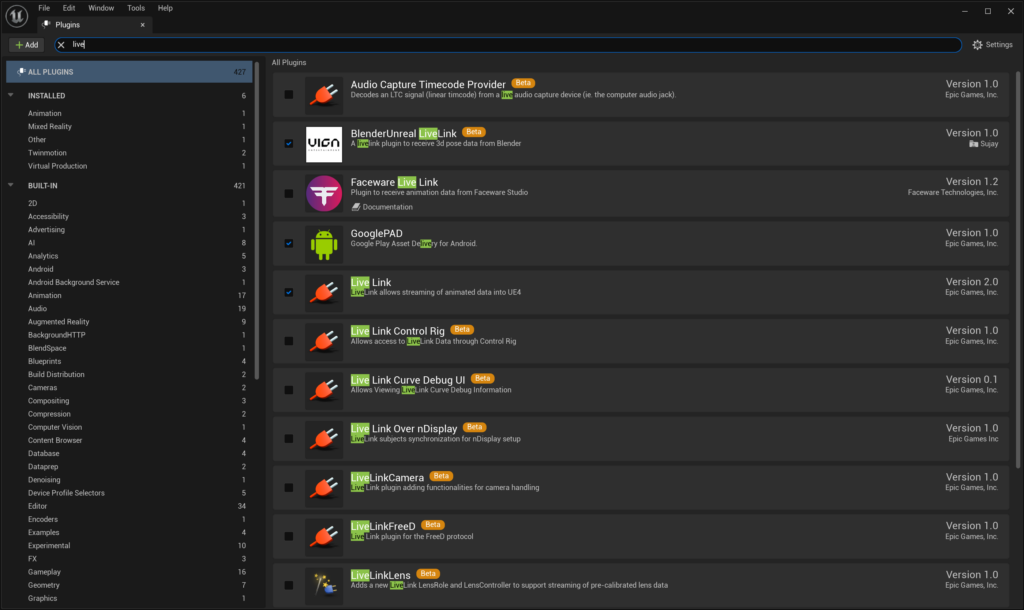The image size is (1024, 610).
Task: Click the All Plugins category icon
Action: (21, 72)
